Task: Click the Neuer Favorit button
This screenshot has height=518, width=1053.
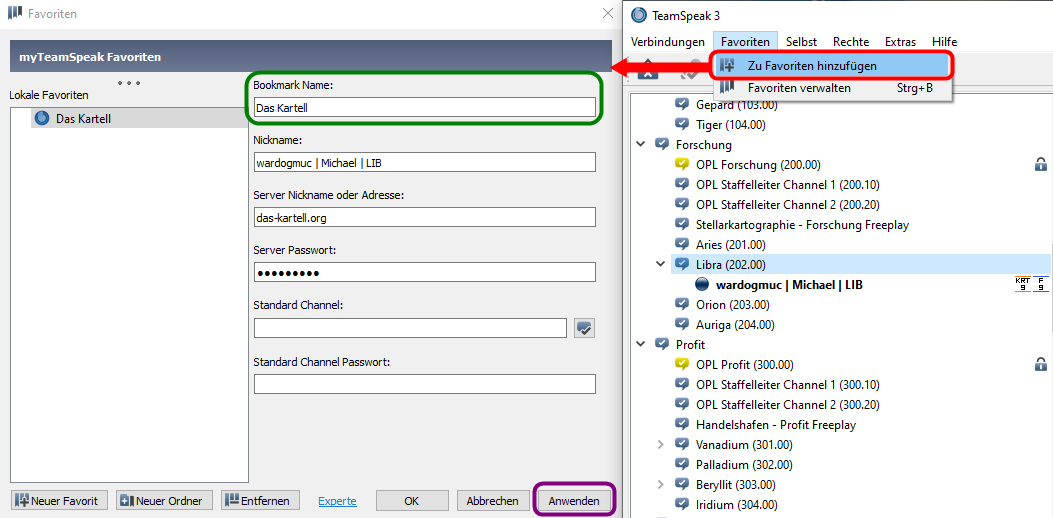Action: 59,500
